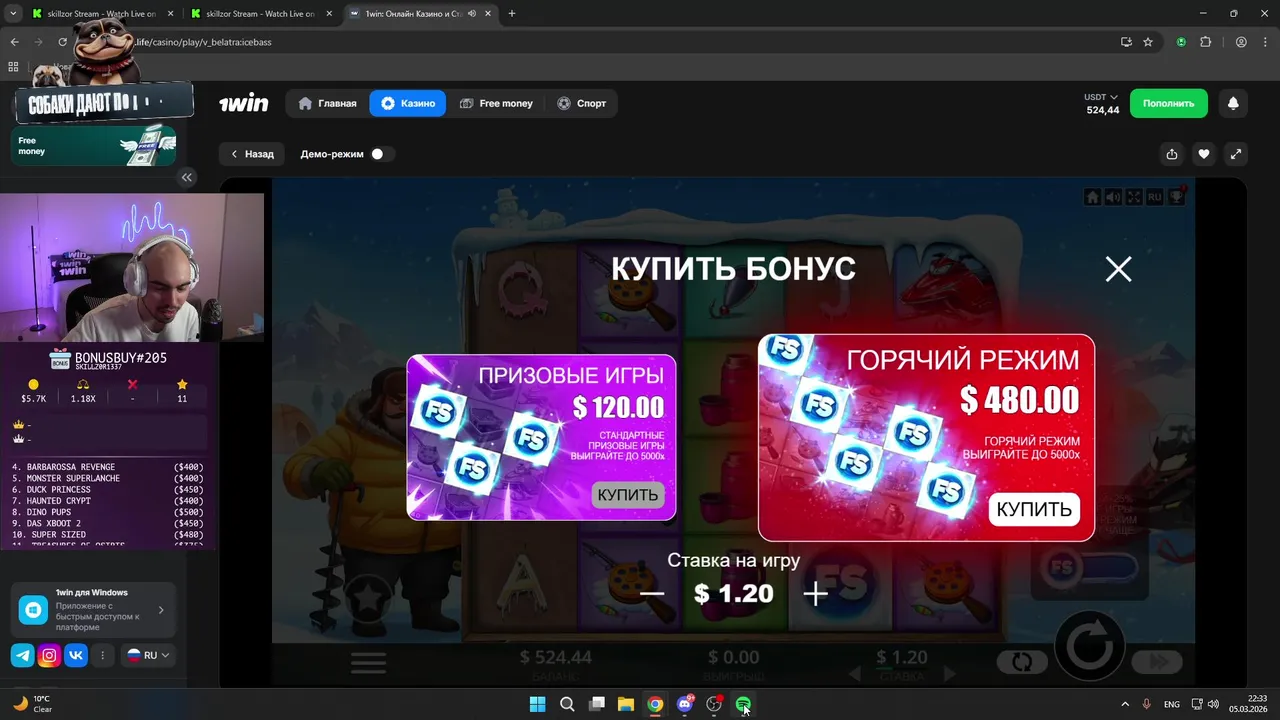The height and width of the screenshot is (720, 1280).
Task: Open the Главная tab
Action: [x=327, y=103]
